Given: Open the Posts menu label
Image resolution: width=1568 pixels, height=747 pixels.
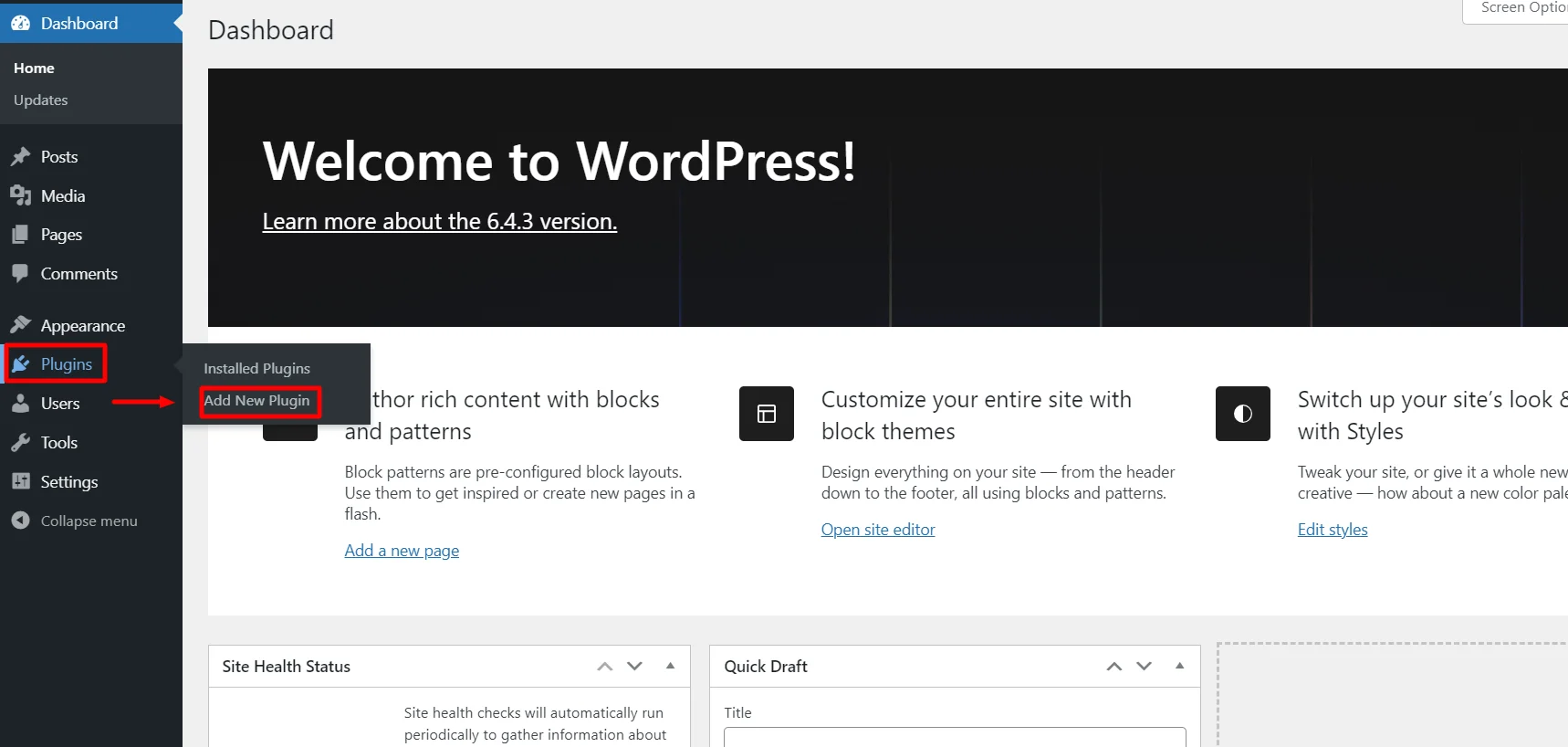Looking at the screenshot, I should (59, 157).
